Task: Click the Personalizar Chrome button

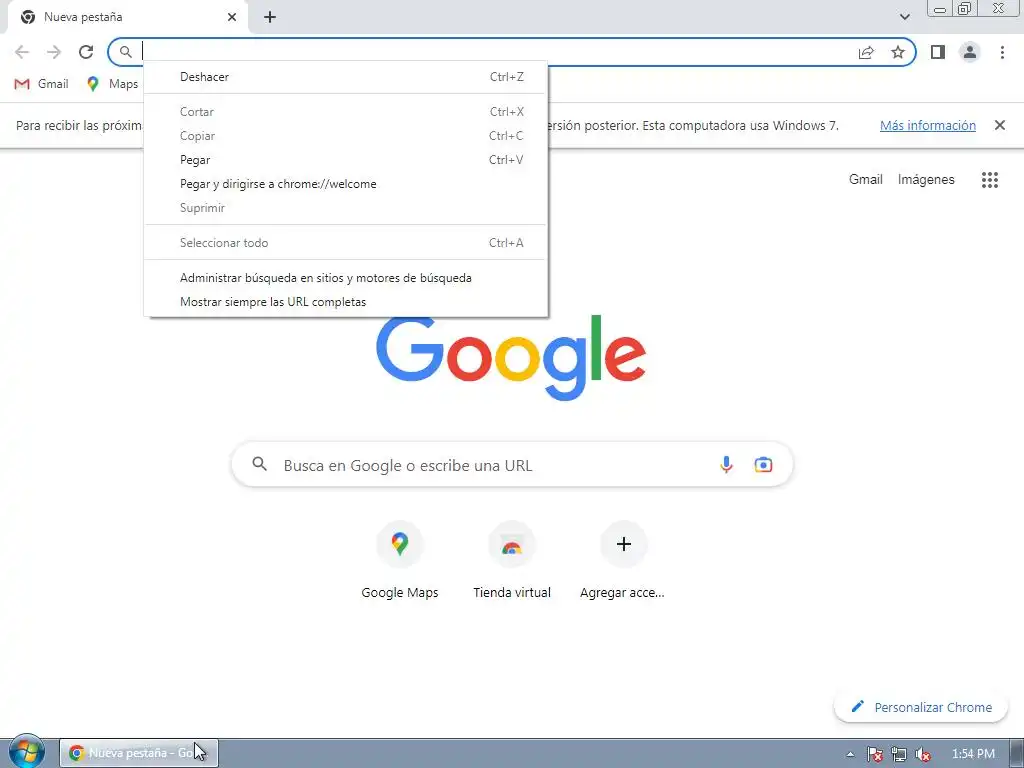Action: click(921, 707)
